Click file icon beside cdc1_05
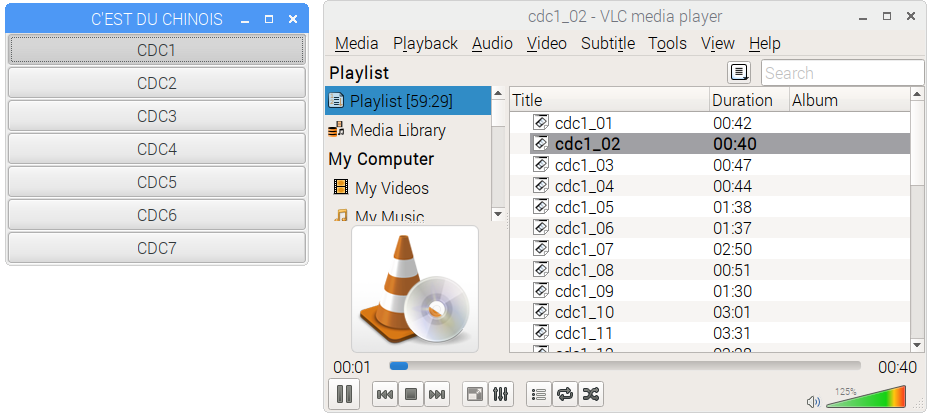The image size is (935, 419). 541,206
